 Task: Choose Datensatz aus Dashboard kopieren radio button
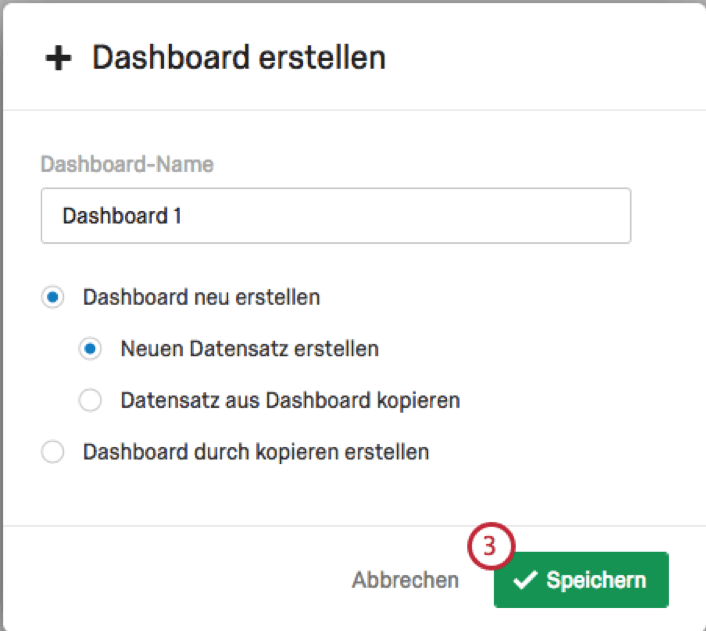click(x=90, y=400)
